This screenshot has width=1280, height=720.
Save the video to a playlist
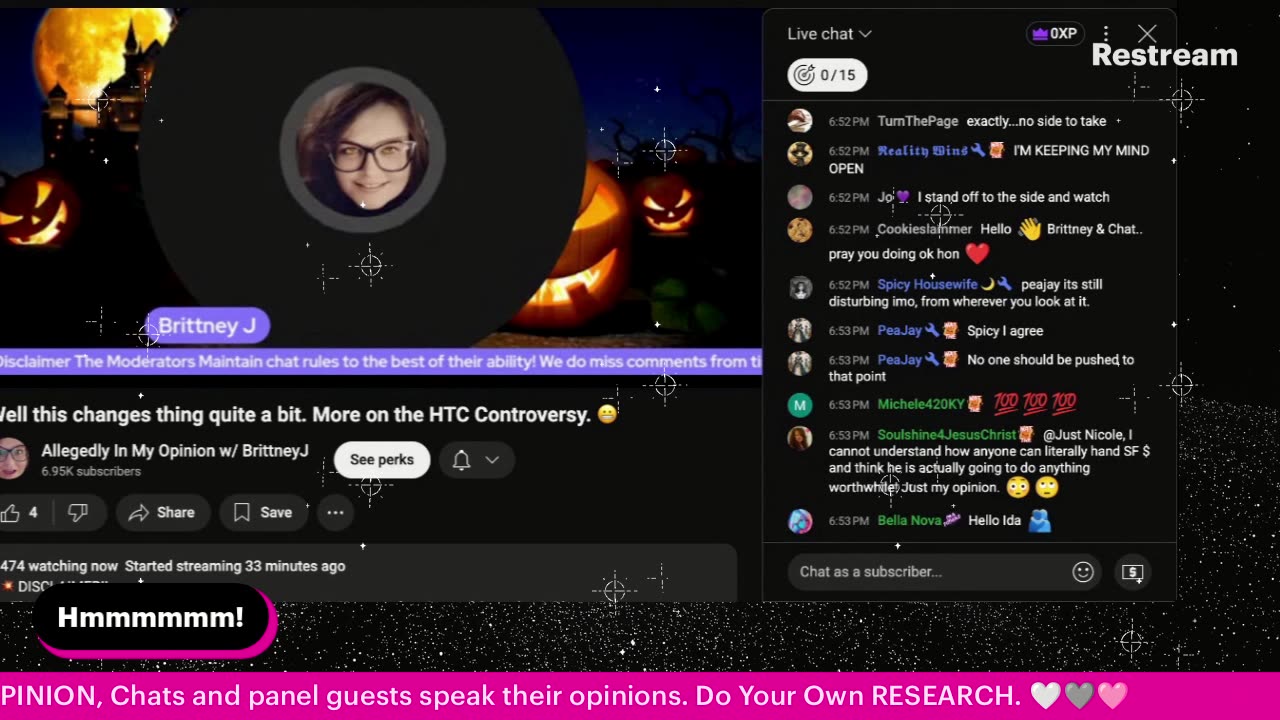(x=263, y=512)
